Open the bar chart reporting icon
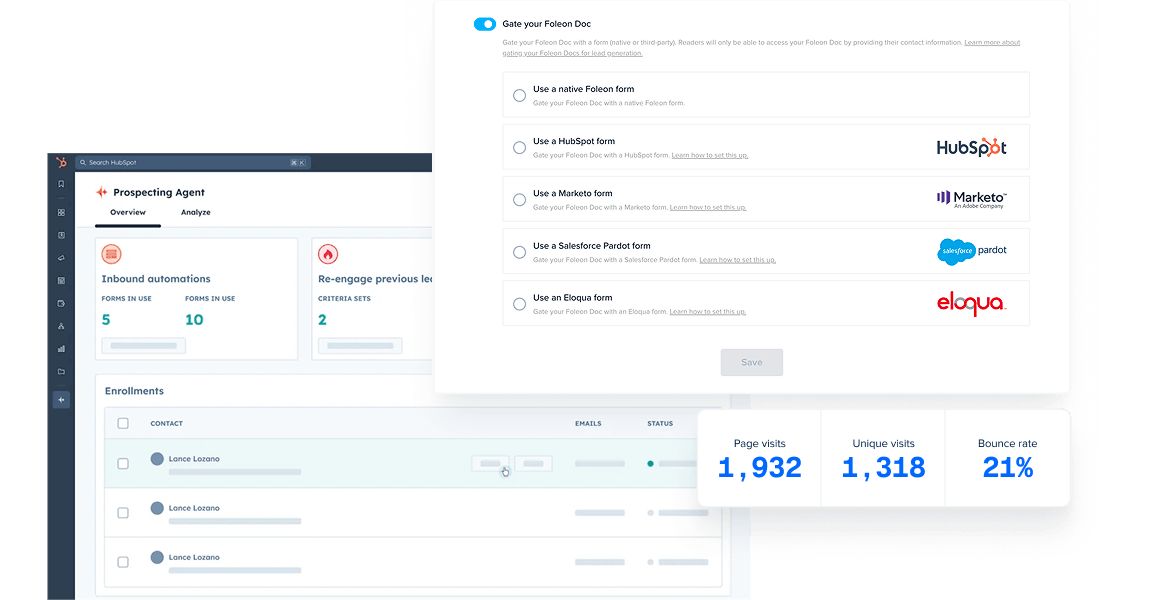The height and width of the screenshot is (600, 1150). coord(61,349)
